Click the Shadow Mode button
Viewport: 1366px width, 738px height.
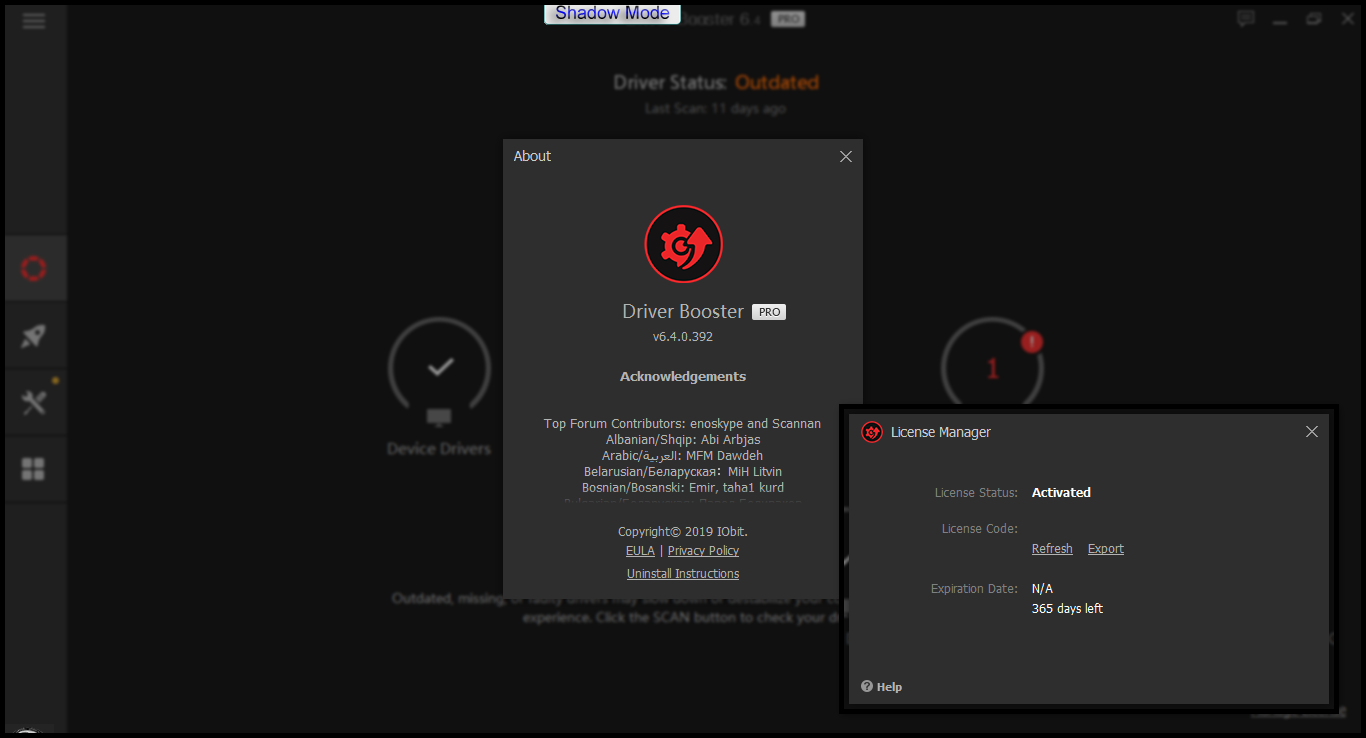pos(613,13)
